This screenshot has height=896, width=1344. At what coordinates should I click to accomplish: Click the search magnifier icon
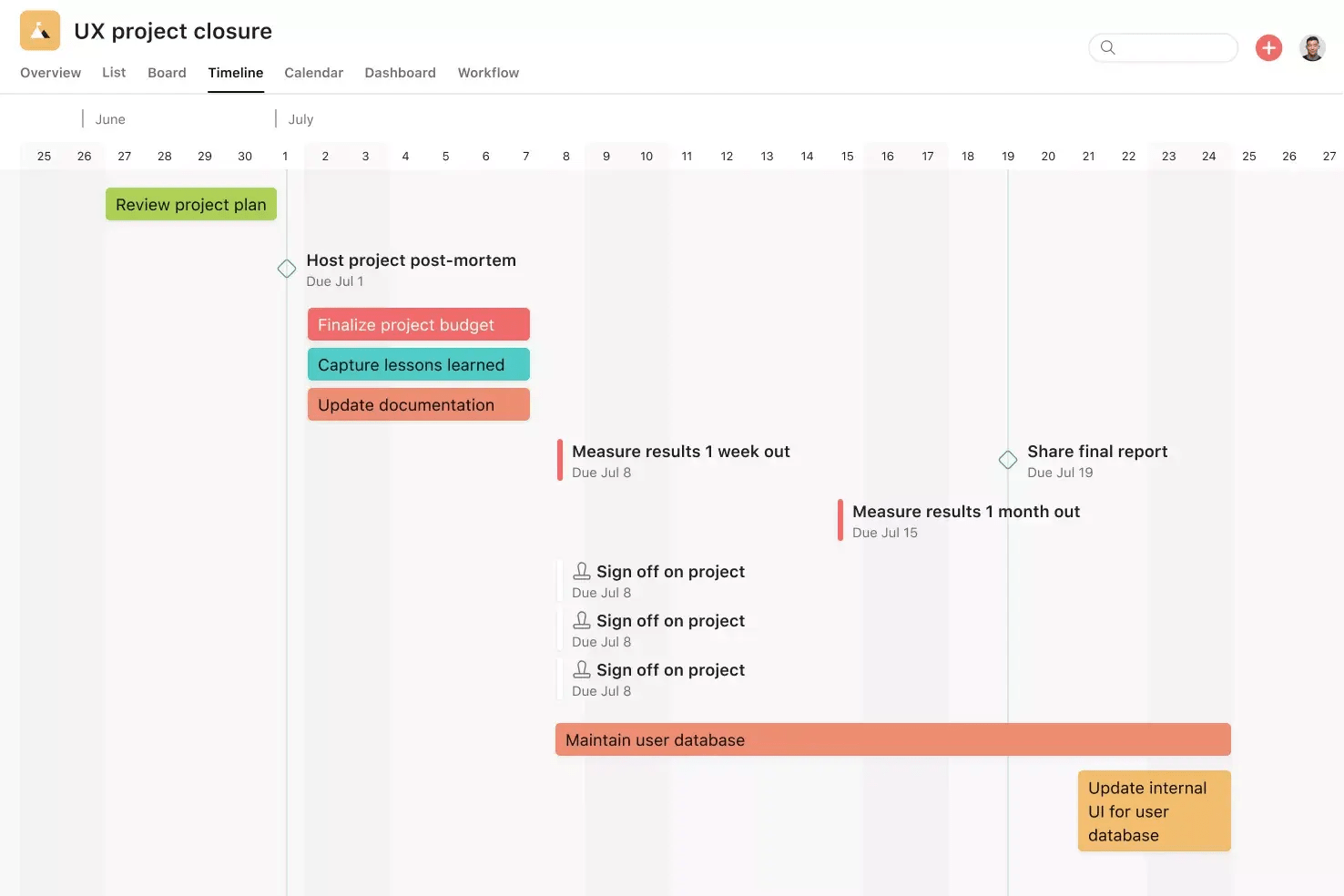pos(1107,47)
